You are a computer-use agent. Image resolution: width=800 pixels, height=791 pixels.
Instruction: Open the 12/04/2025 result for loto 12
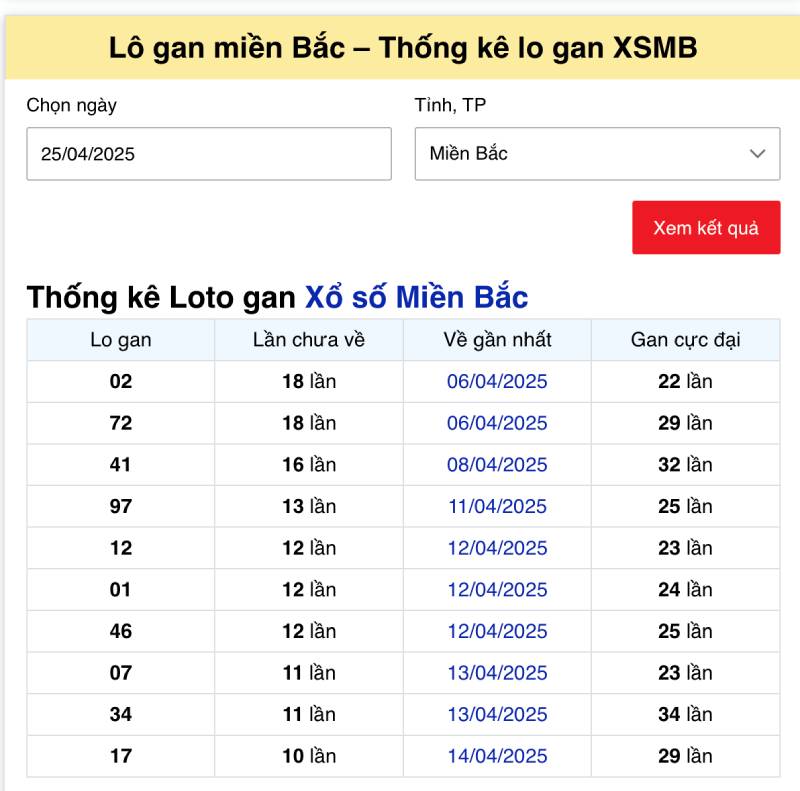497,548
